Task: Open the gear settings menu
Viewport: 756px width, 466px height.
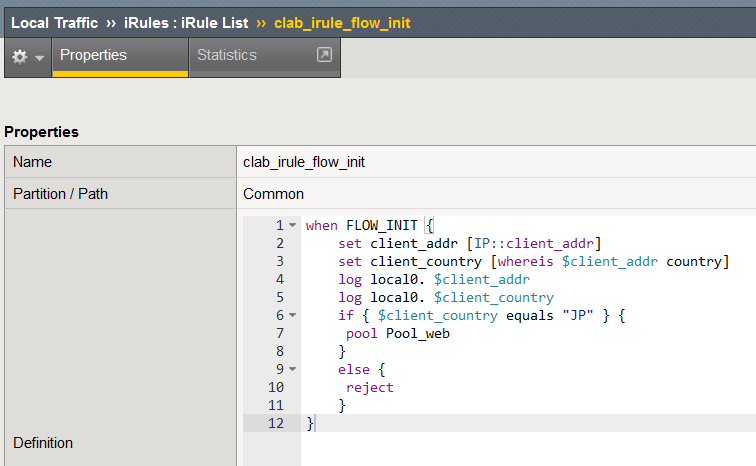Action: pos(20,57)
